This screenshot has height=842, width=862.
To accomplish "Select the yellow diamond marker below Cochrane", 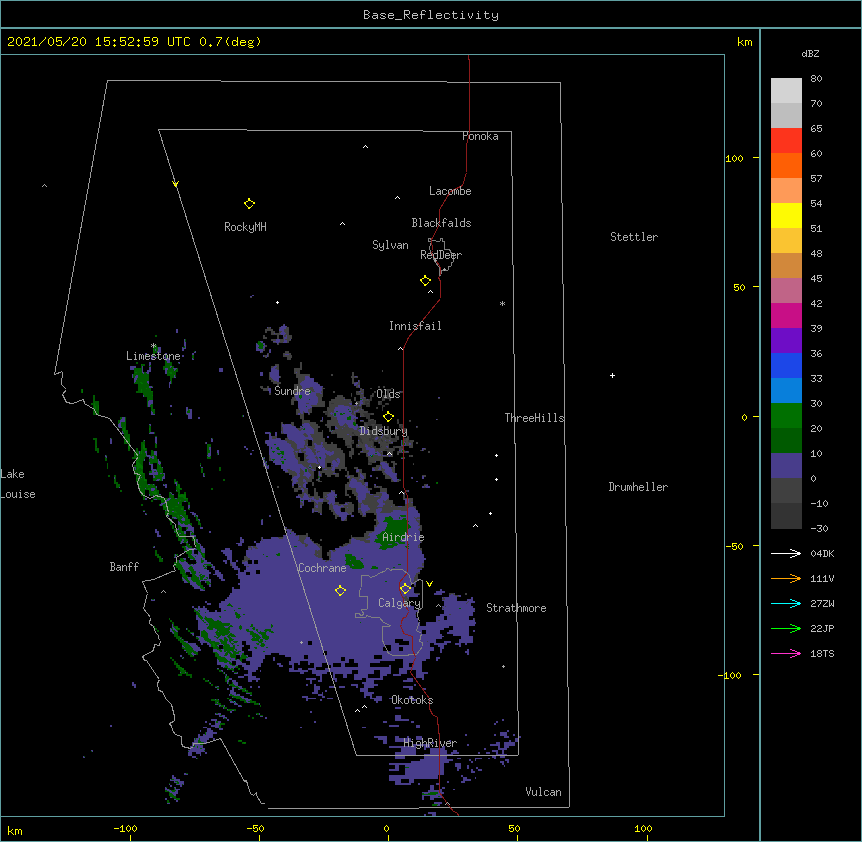I will (x=340, y=590).
